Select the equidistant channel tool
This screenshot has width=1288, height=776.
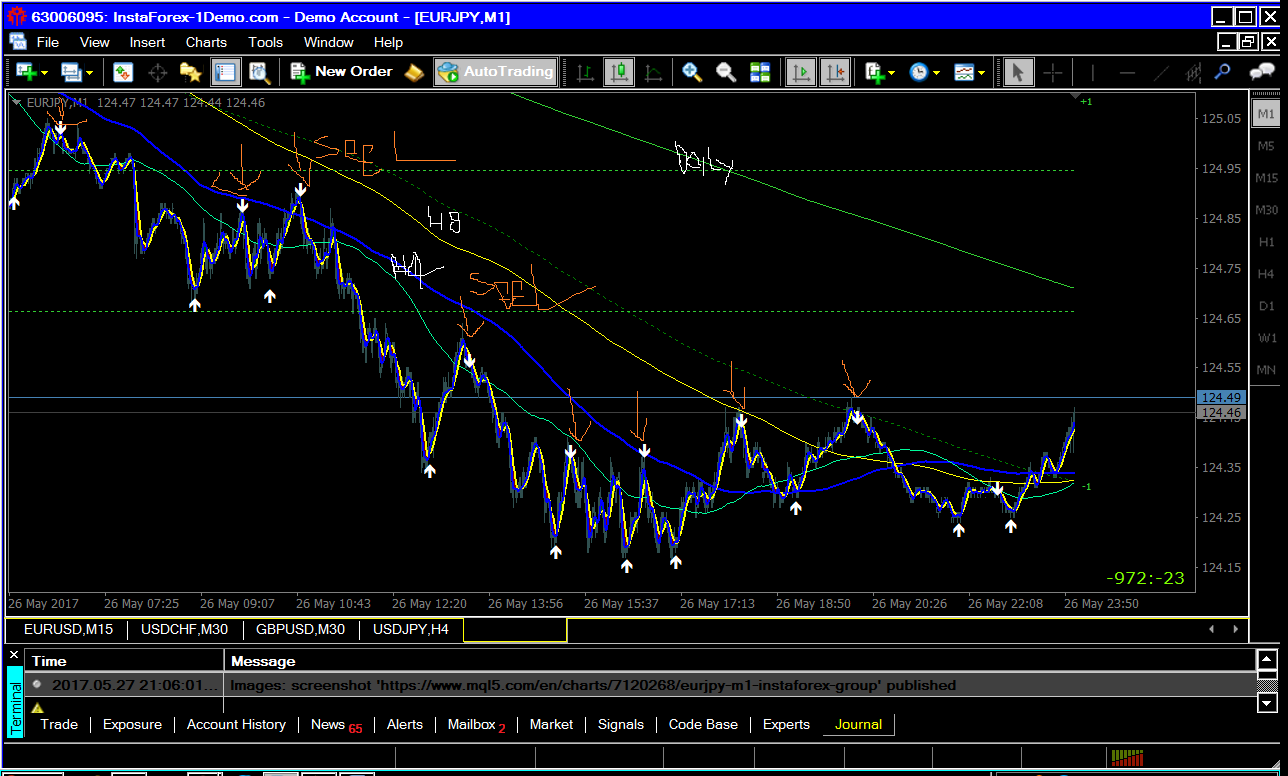(1193, 72)
